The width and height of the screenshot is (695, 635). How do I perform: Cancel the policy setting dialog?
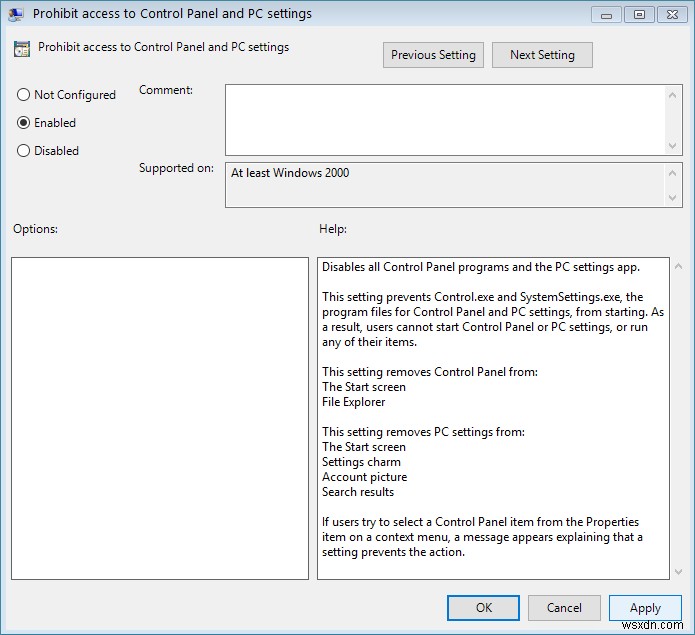[x=564, y=607]
